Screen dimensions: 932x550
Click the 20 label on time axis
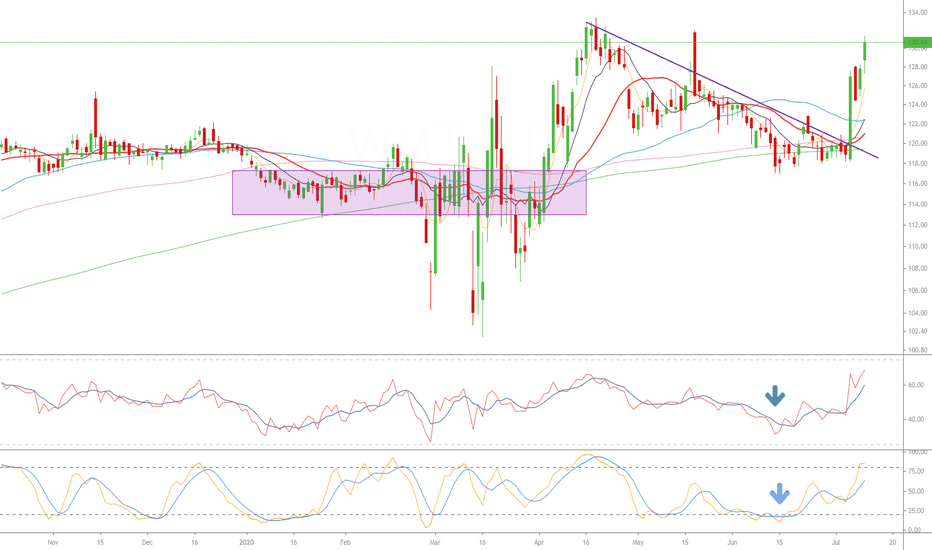[x=893, y=542]
